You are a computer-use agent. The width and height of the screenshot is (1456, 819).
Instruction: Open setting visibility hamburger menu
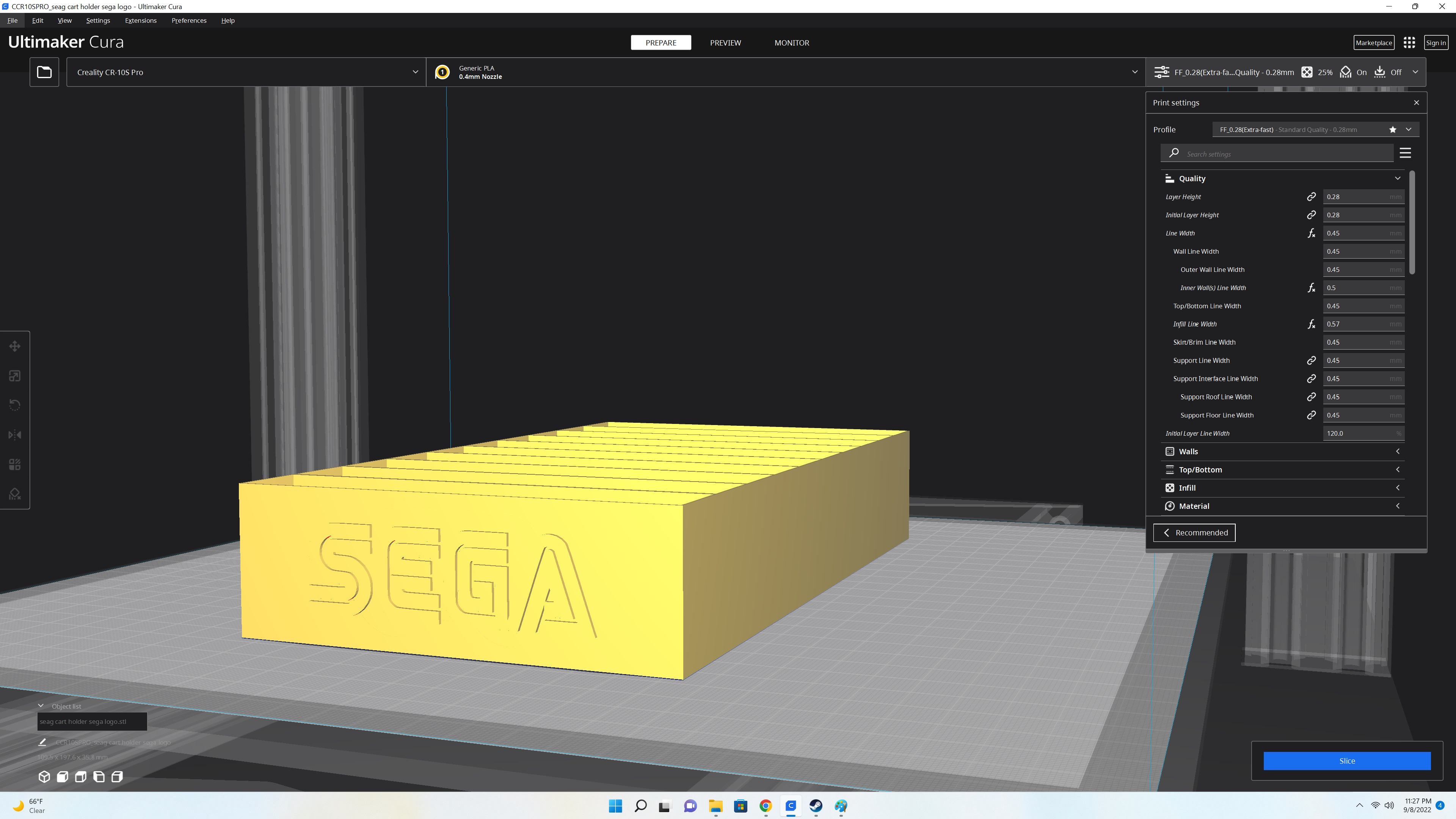coord(1405,153)
